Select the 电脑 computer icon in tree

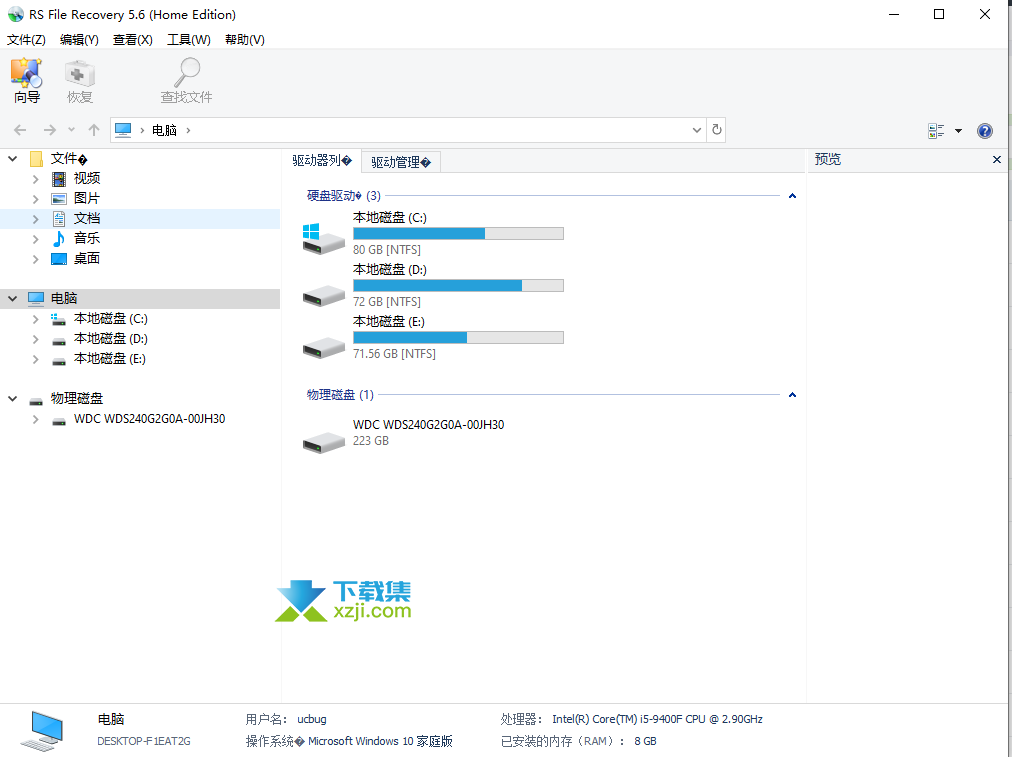coord(36,298)
